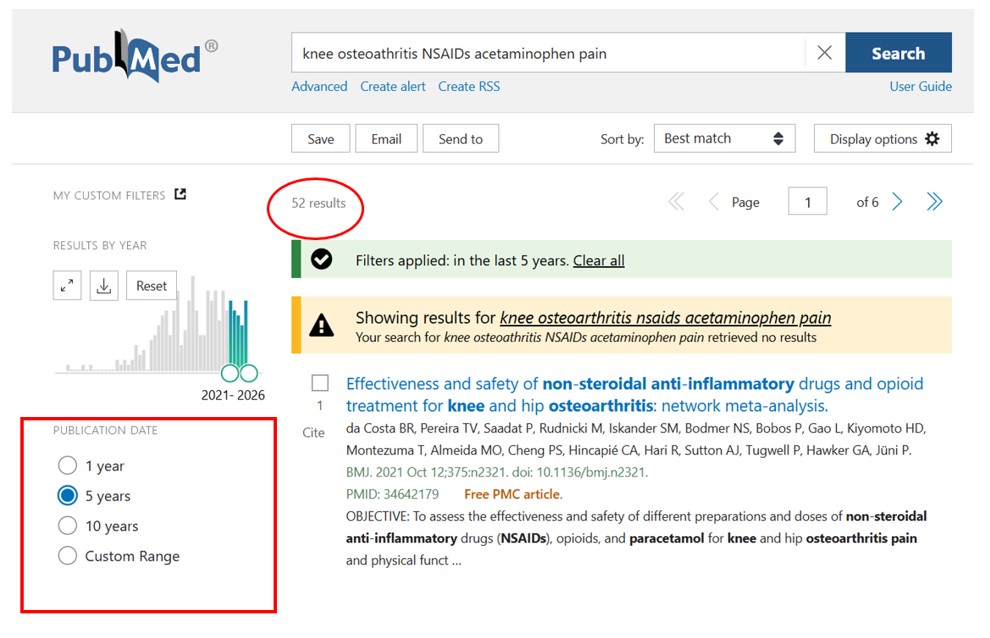Click inside the page number field
Viewport: 990px width, 638px height.
806,201
